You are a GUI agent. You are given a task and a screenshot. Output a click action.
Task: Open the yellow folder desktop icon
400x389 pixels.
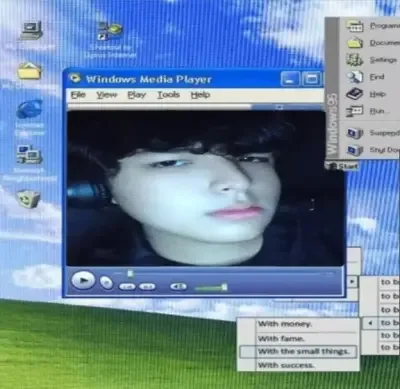(x=29, y=71)
